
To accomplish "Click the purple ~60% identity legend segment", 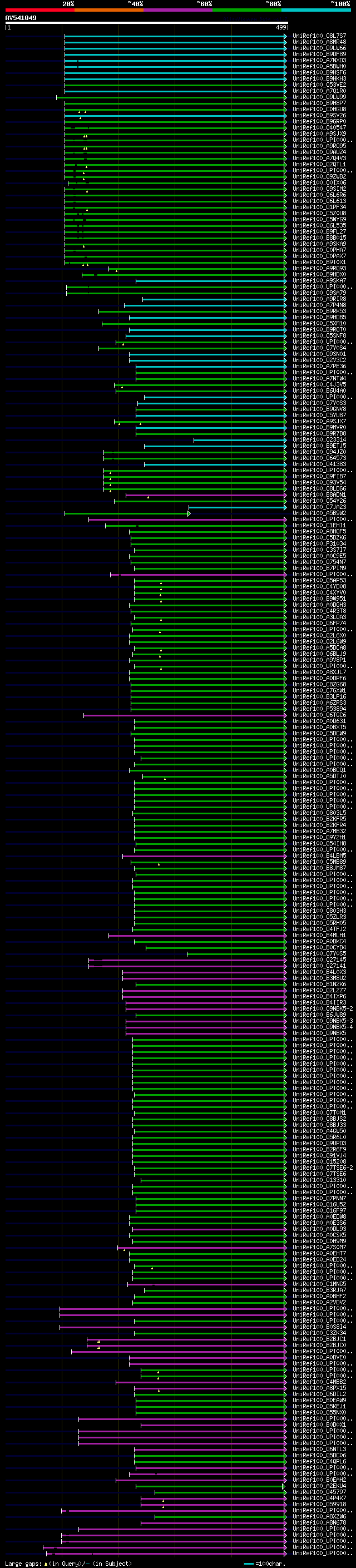I will tap(179, 10).
